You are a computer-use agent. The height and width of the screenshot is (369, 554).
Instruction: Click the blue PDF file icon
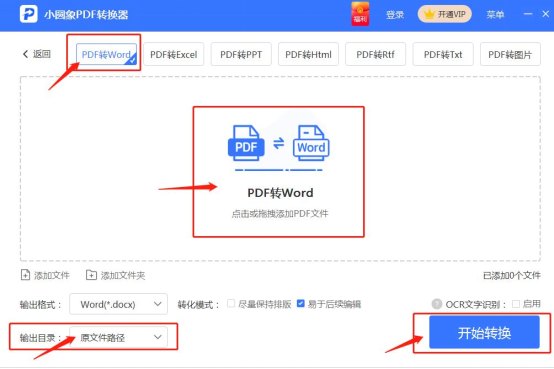(x=246, y=143)
